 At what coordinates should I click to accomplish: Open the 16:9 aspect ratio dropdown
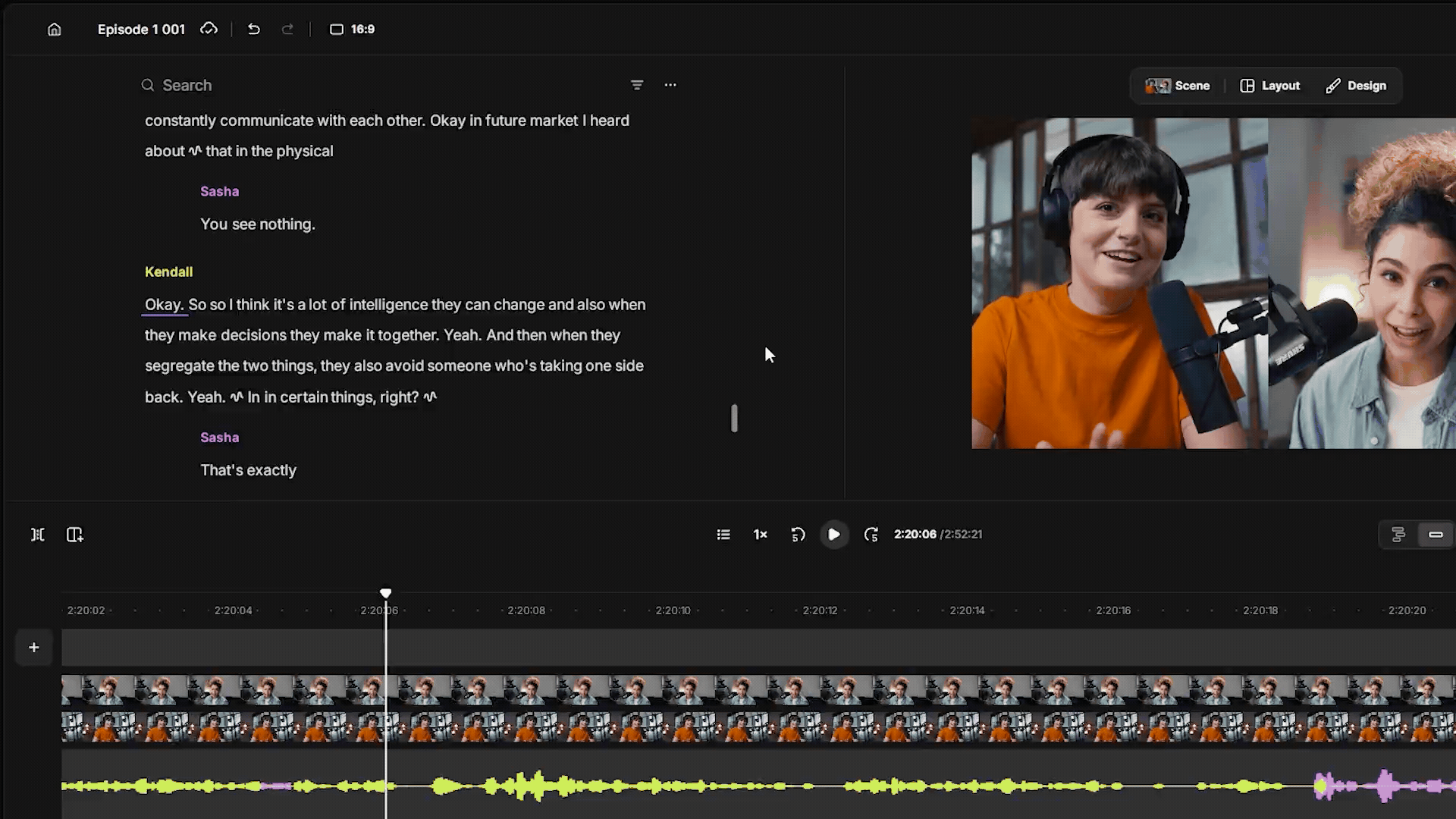(x=352, y=30)
